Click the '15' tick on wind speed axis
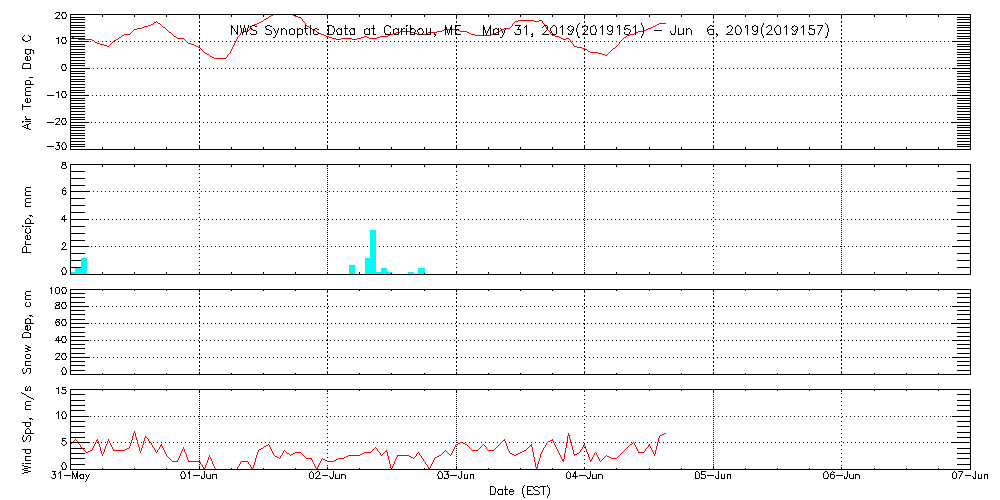Image resolution: width=1000 pixels, height=500 pixels. point(60,391)
